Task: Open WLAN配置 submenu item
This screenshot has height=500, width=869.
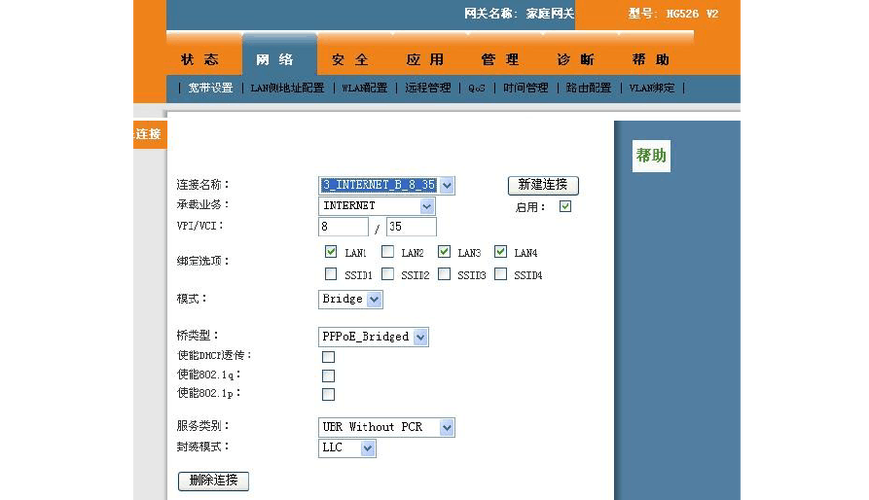Action: click(365, 88)
